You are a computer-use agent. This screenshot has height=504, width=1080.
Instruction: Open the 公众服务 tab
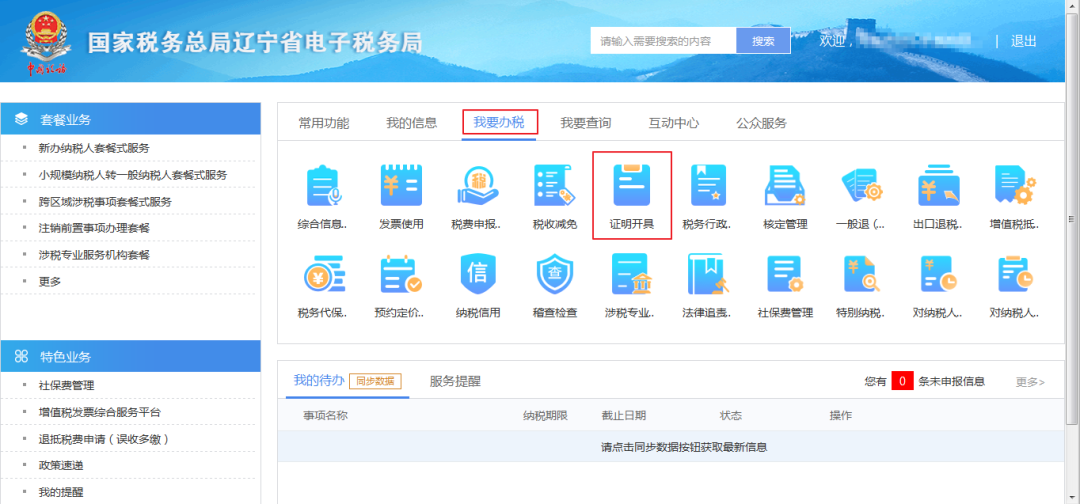[x=761, y=123]
